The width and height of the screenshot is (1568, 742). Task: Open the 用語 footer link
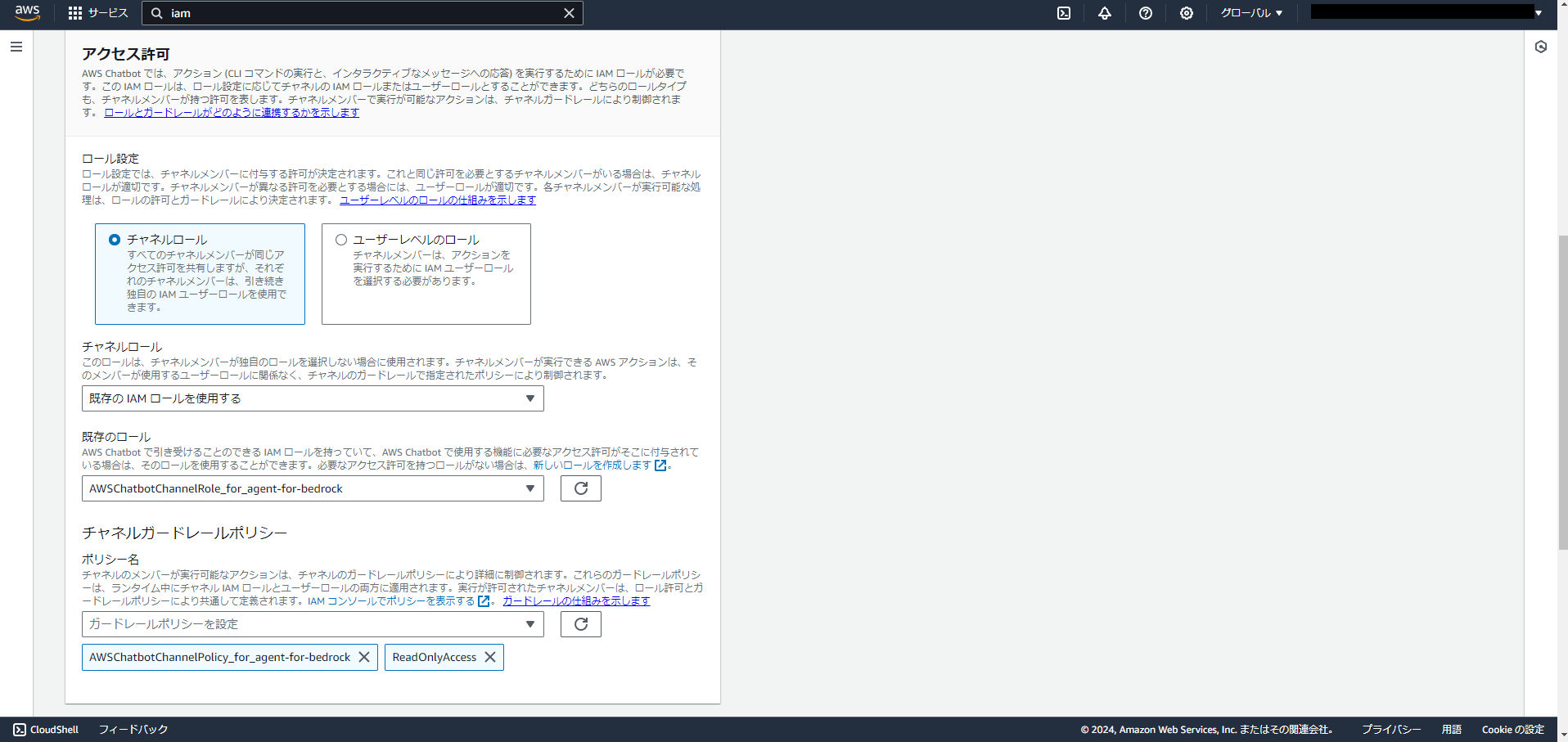(1452, 730)
